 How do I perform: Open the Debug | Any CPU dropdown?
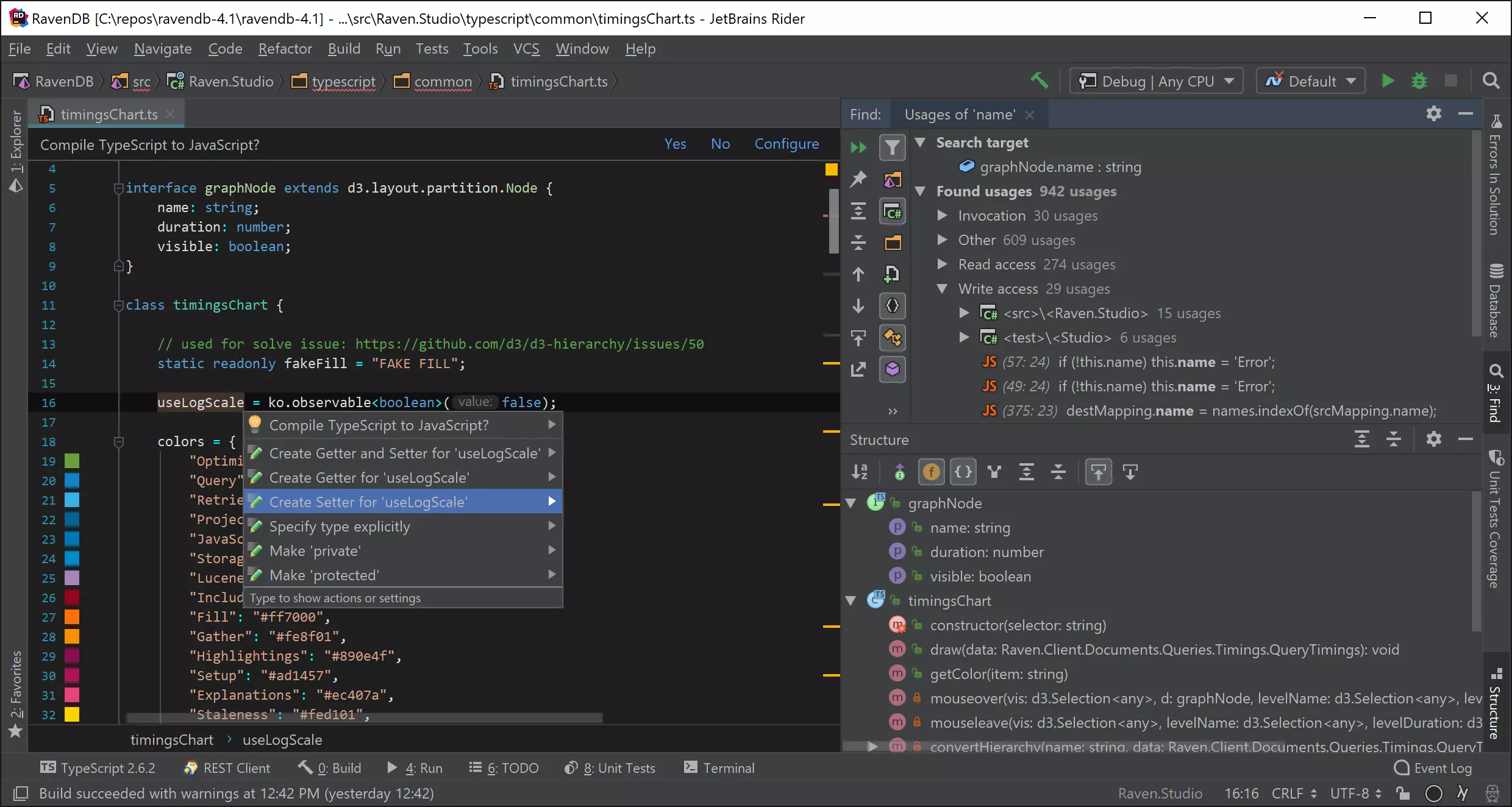[1157, 81]
